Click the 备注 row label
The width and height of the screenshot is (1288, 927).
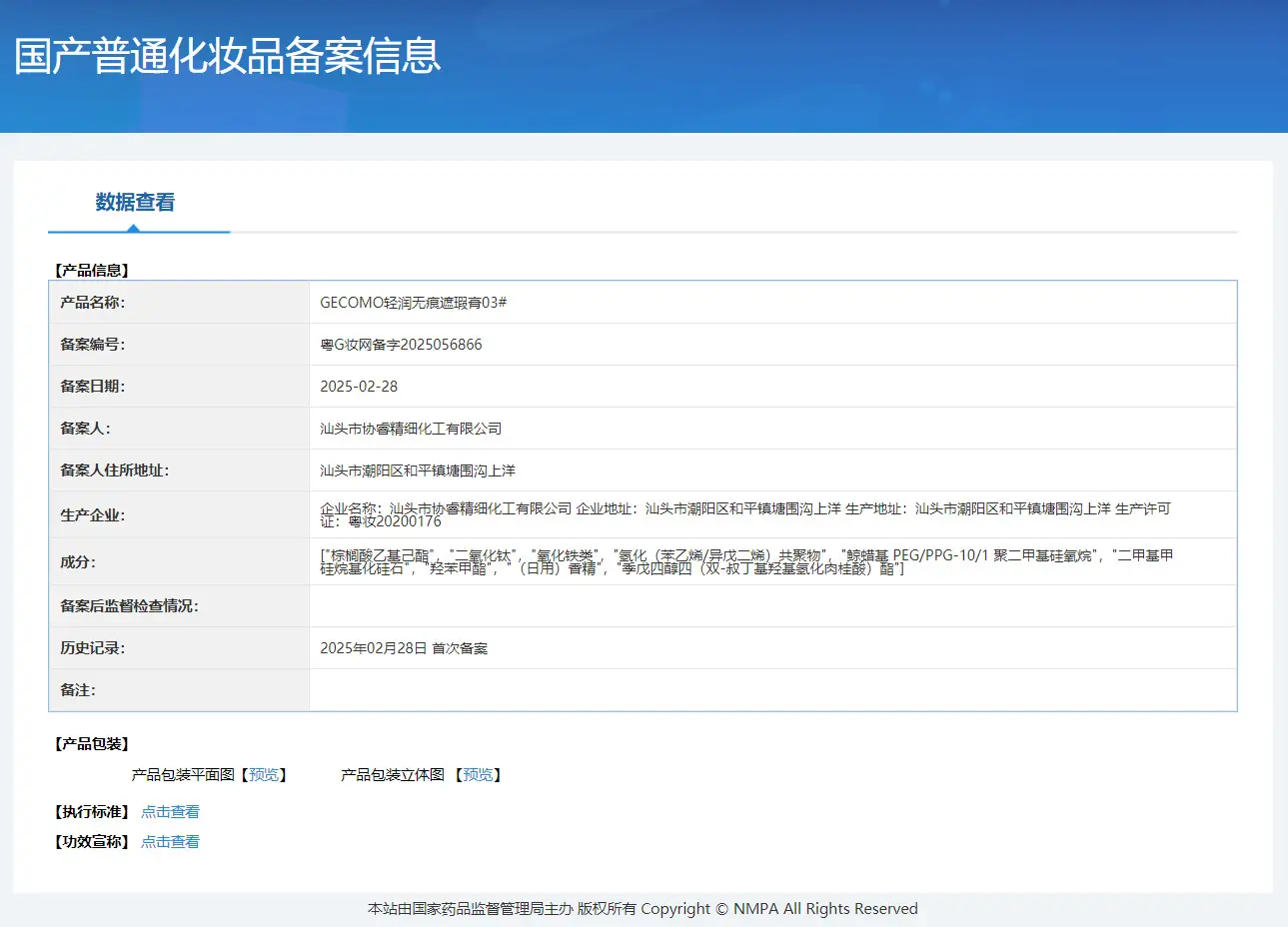(x=78, y=690)
